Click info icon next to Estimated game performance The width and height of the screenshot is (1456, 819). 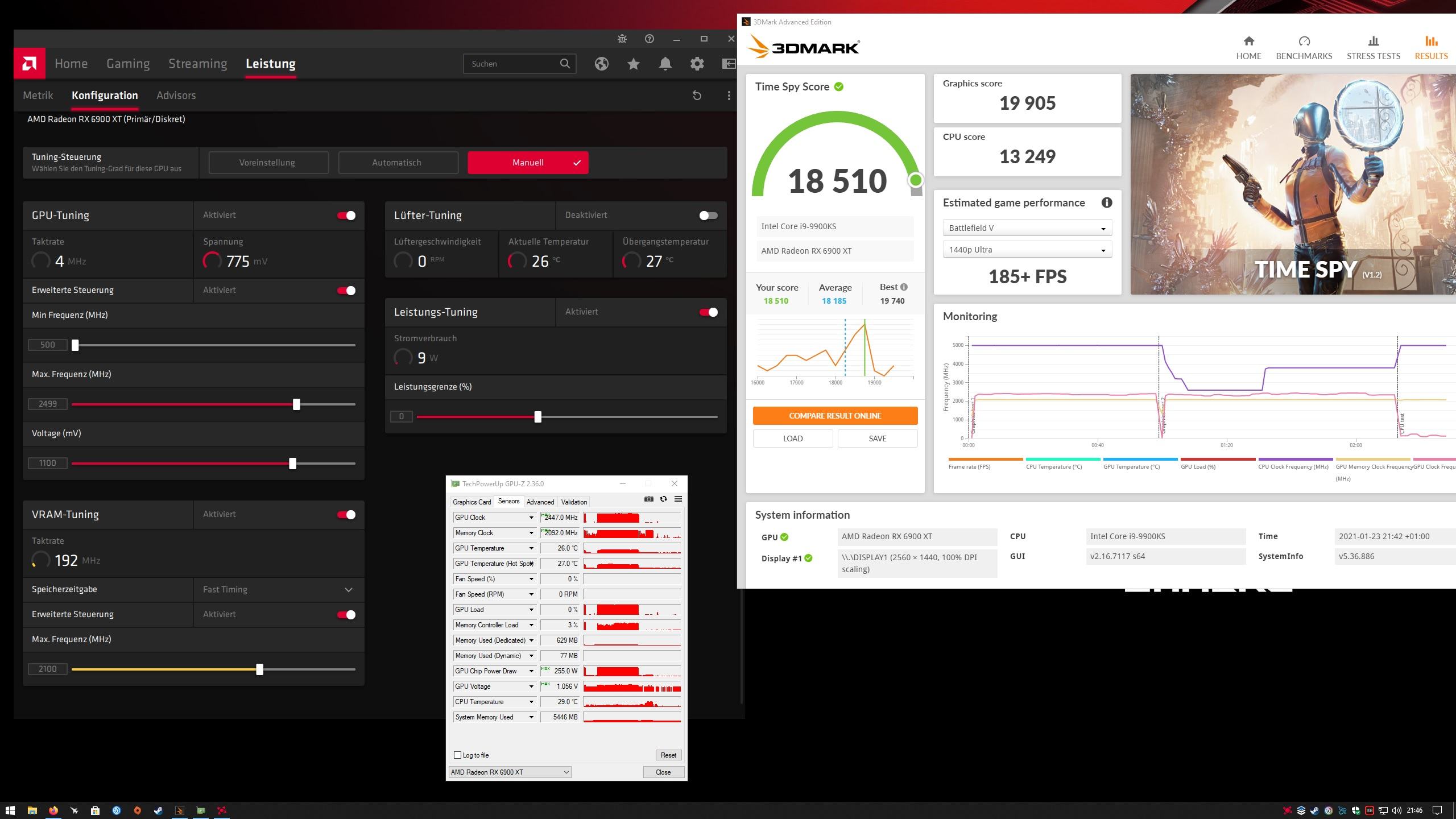point(1107,202)
